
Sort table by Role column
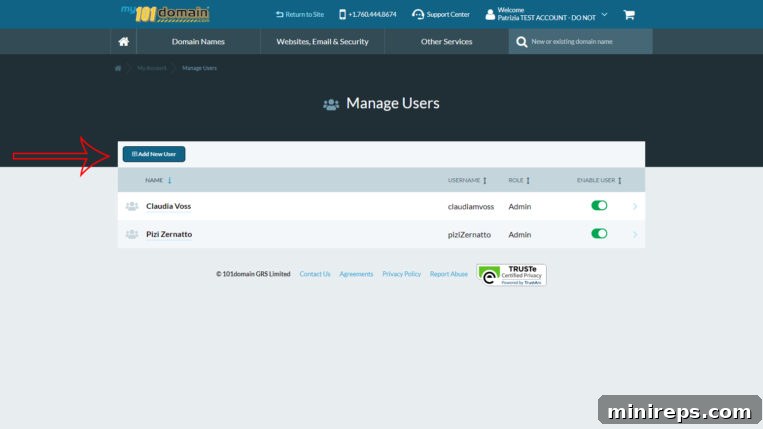(519, 180)
